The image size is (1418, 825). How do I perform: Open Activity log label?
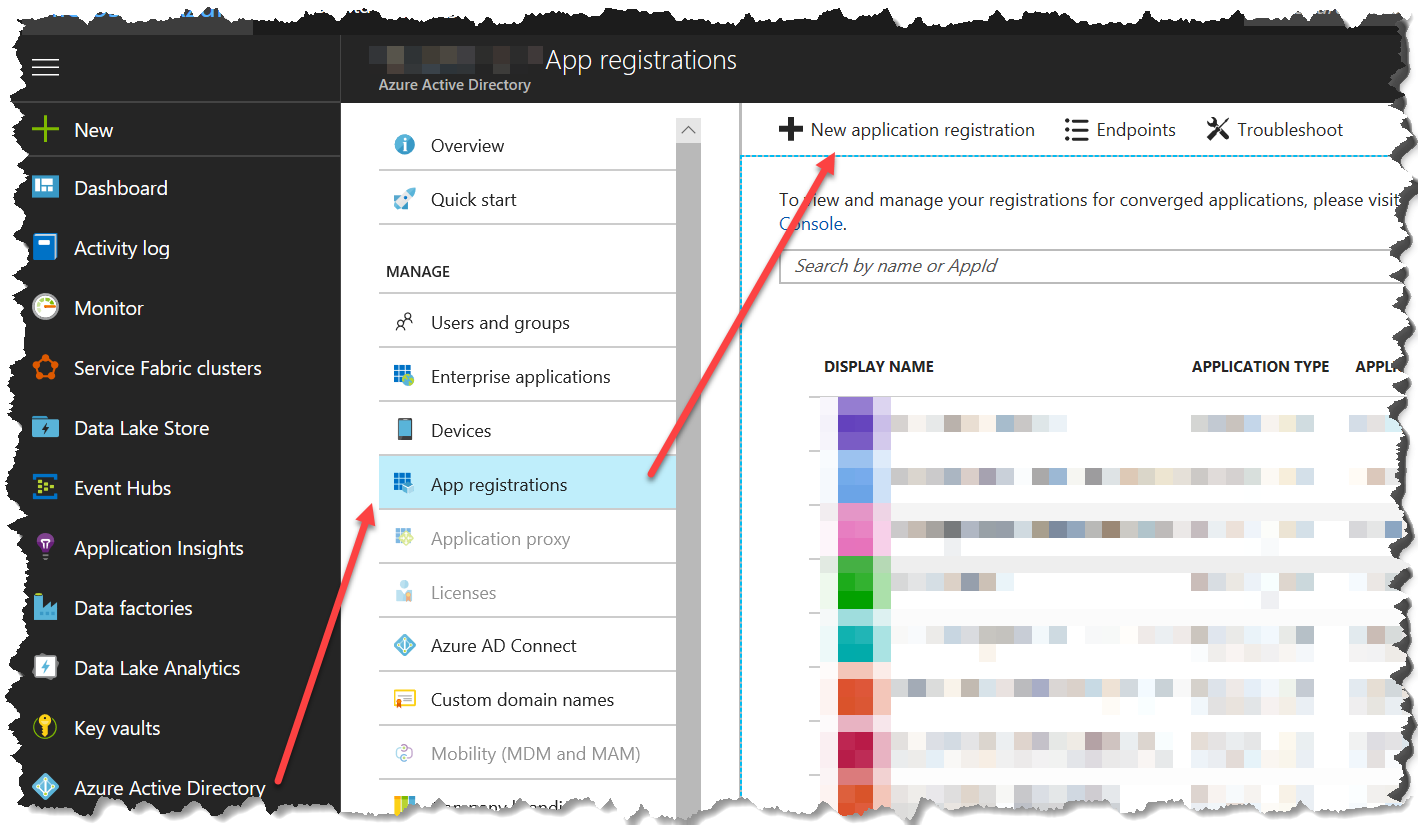coord(122,248)
